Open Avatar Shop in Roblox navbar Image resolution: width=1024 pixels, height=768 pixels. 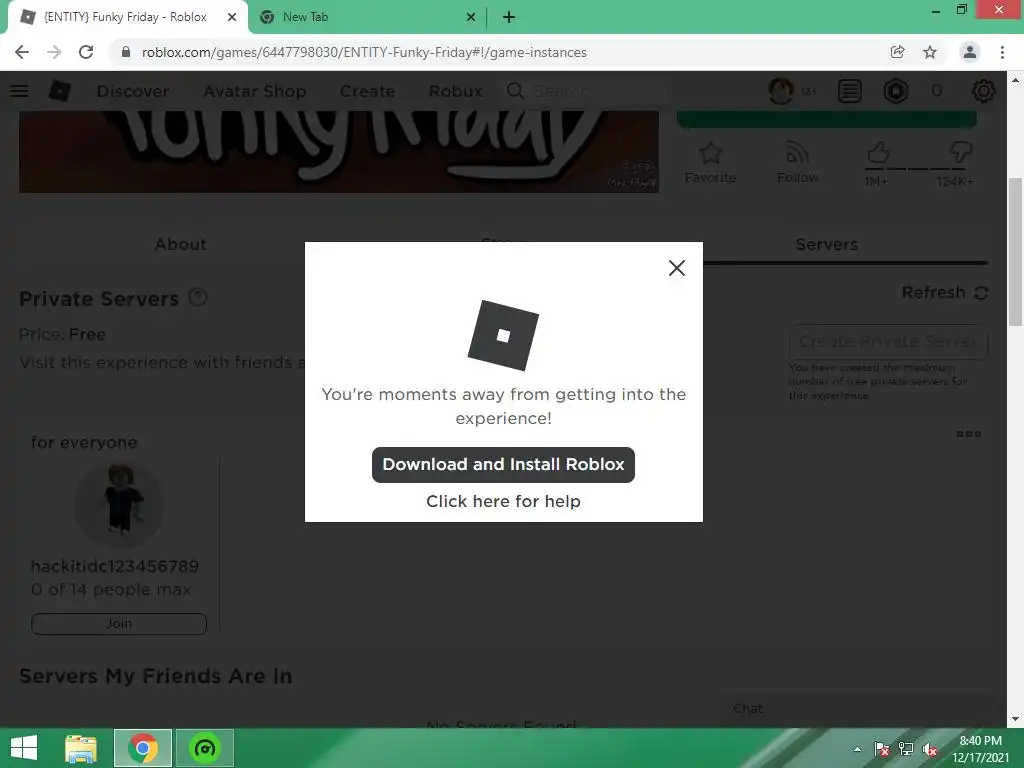click(x=255, y=91)
